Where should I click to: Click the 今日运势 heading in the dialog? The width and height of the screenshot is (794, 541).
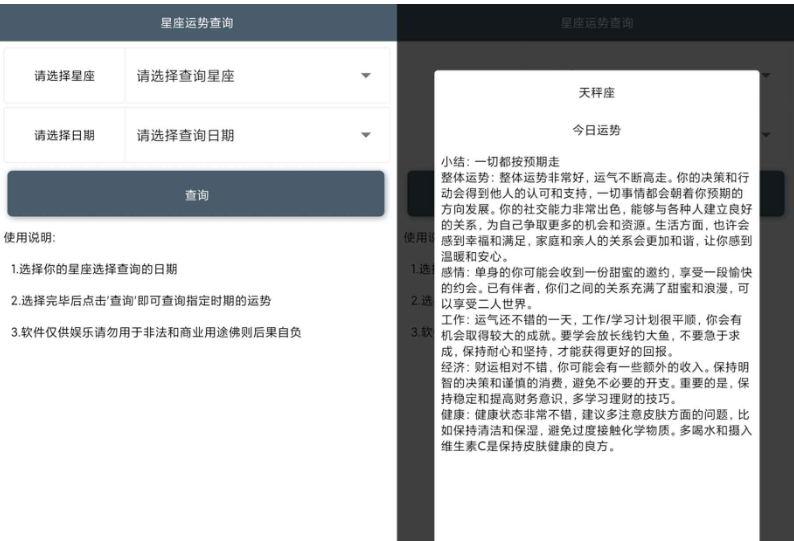coord(596,130)
